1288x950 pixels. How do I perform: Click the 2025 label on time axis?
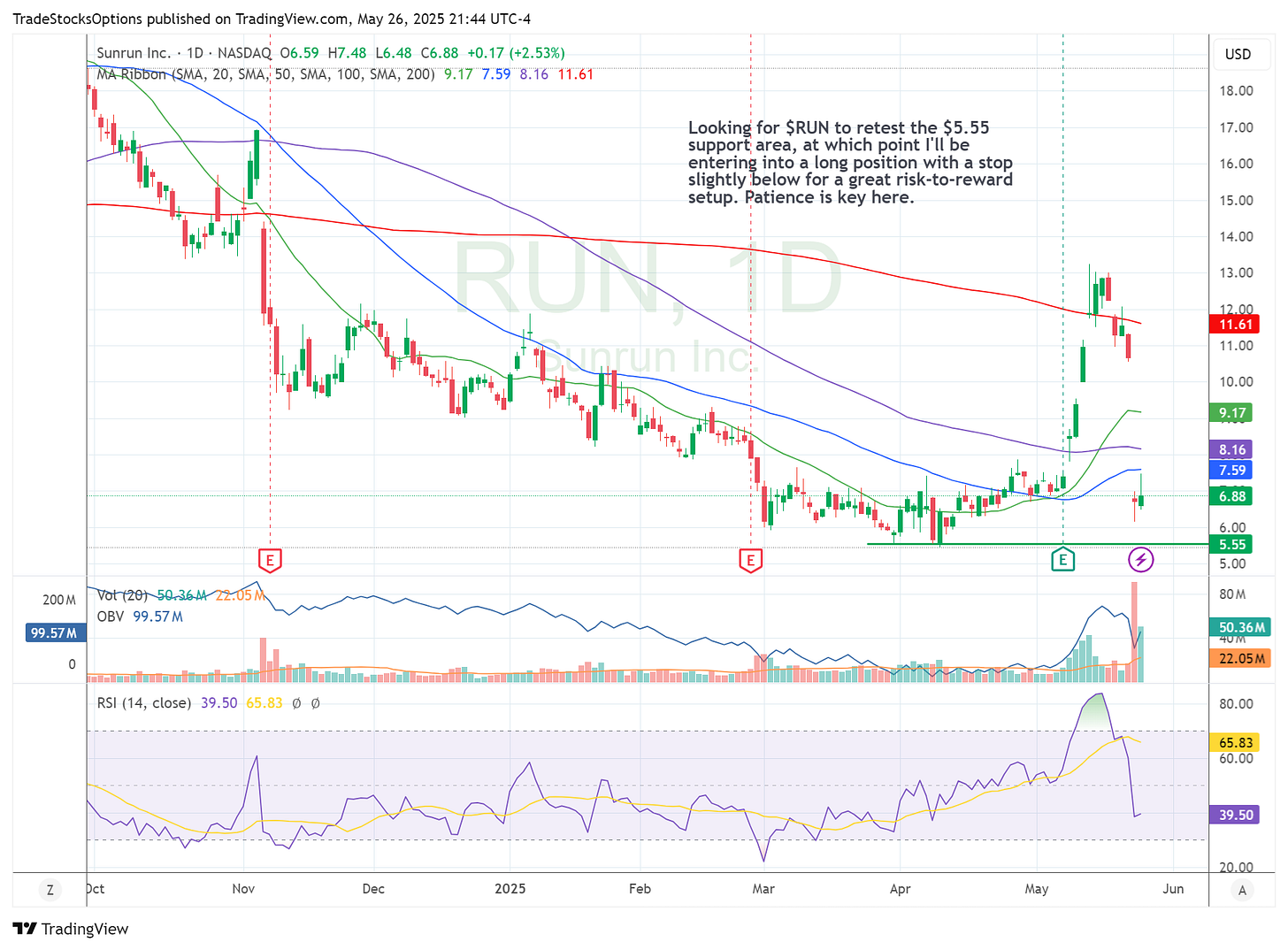tap(510, 889)
